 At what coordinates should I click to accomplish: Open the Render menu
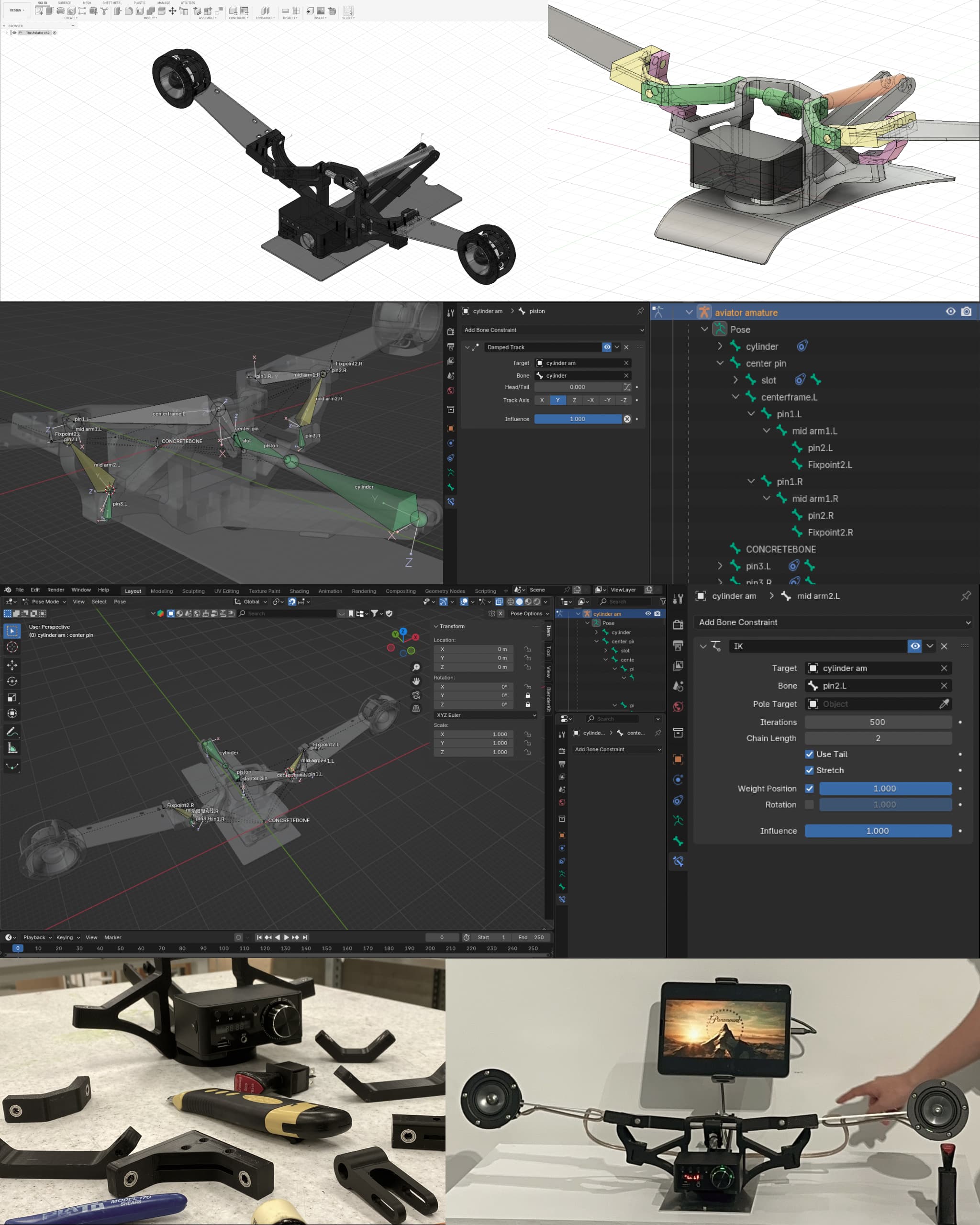(56, 590)
